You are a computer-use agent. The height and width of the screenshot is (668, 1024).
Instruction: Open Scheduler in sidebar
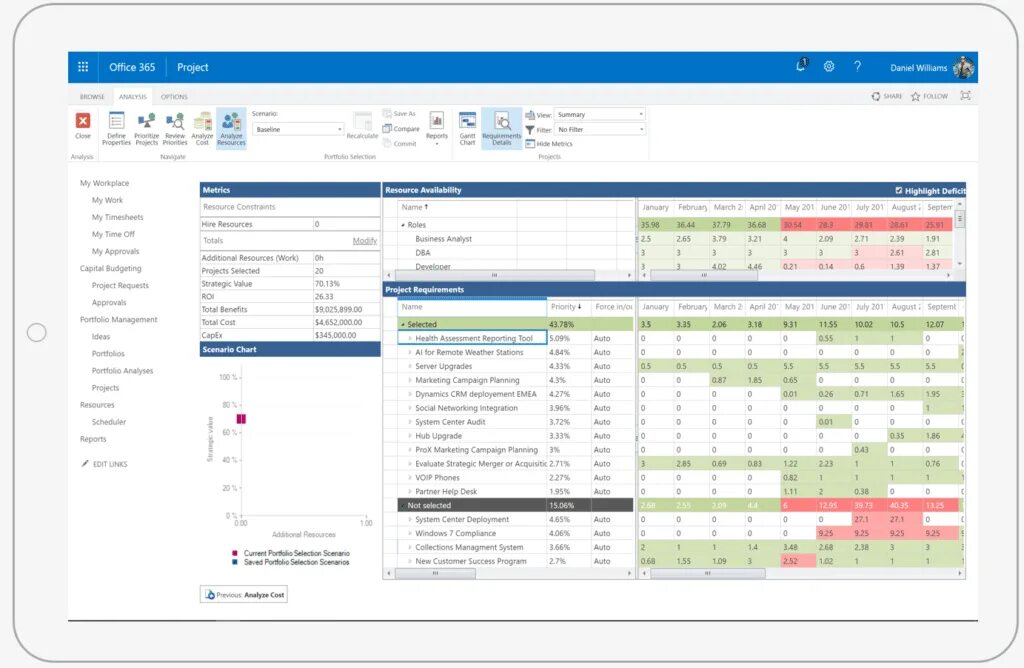click(109, 422)
